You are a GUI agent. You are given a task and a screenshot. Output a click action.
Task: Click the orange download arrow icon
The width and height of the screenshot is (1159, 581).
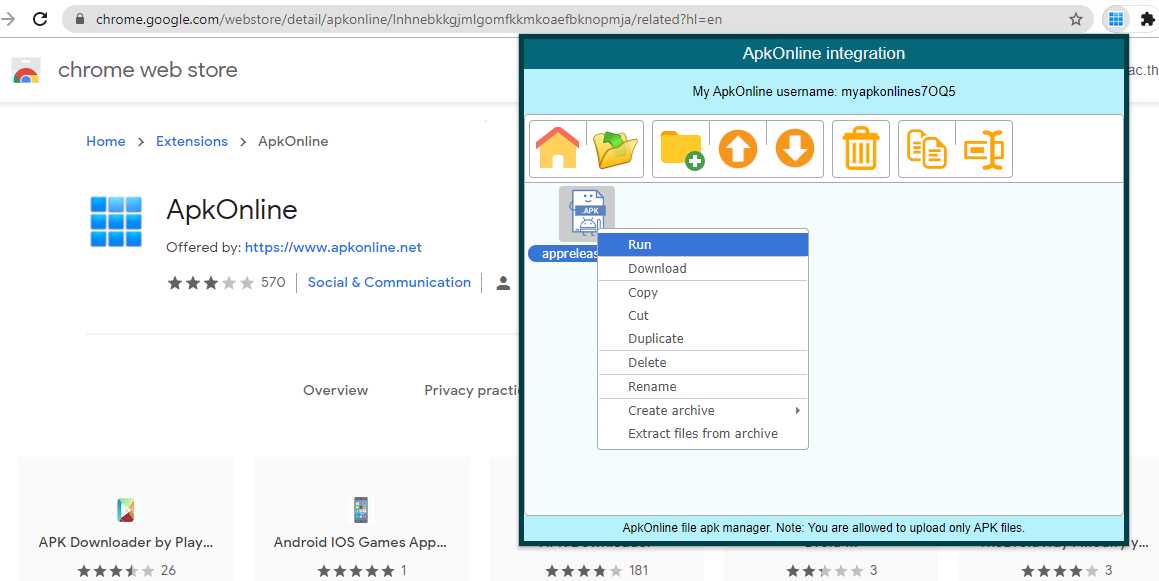tap(795, 149)
